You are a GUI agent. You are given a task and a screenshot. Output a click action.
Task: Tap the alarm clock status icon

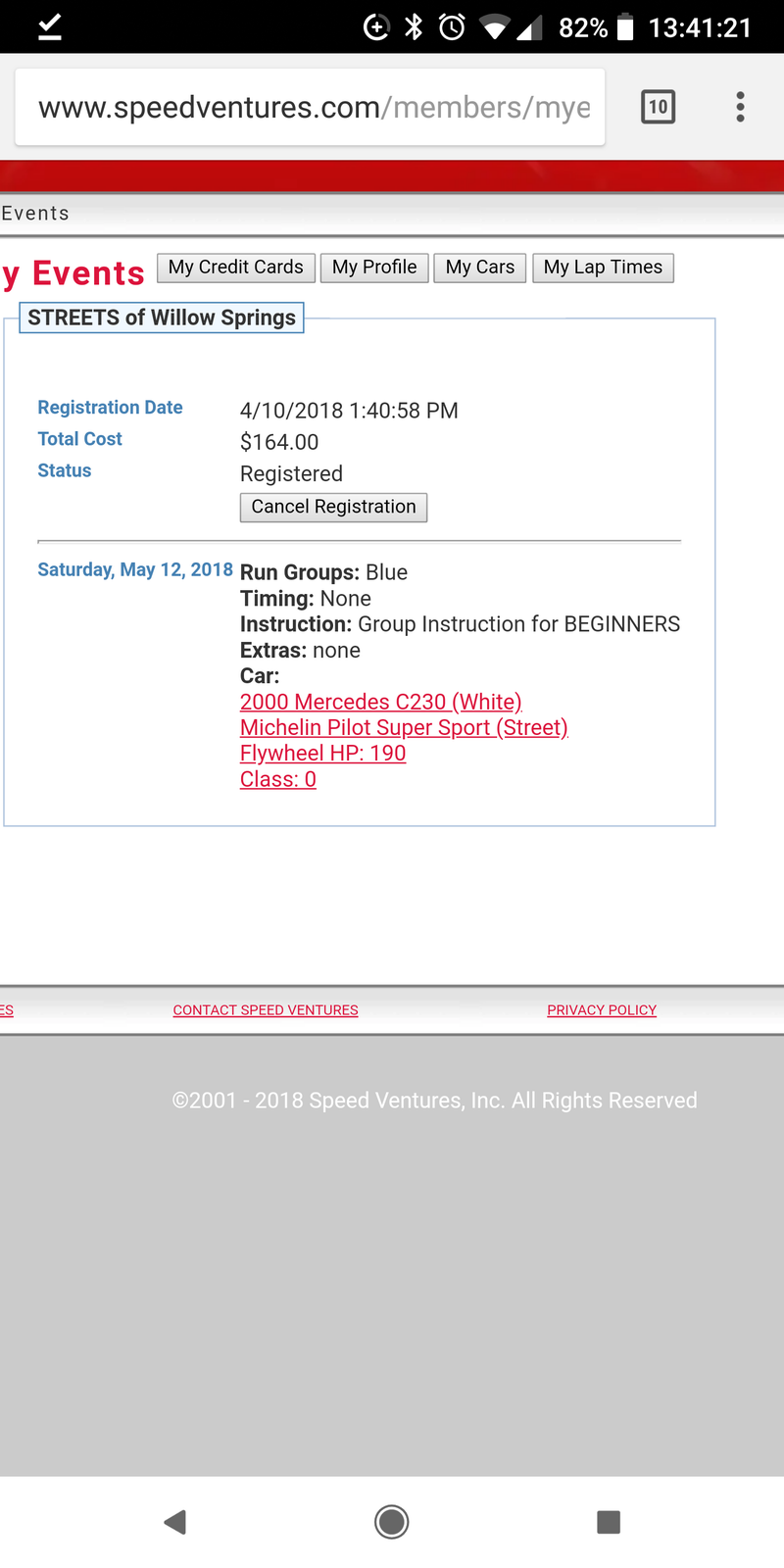click(x=452, y=27)
